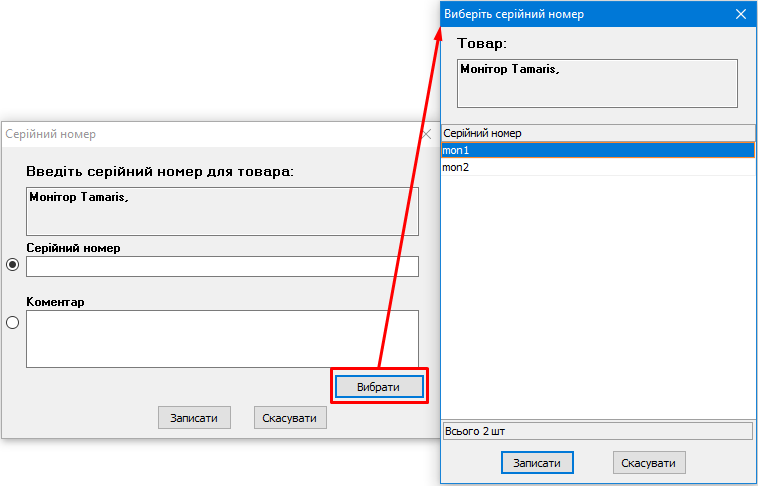Viewport: 758px width, 486px height.
Task: Select the Коментар radio button
Action: coord(13,322)
